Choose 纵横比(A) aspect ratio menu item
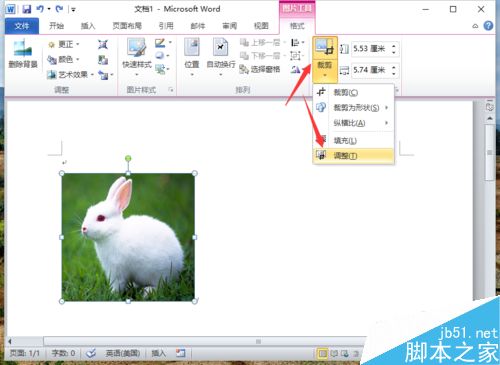Image resolution: width=500 pixels, height=365 pixels. click(353, 123)
